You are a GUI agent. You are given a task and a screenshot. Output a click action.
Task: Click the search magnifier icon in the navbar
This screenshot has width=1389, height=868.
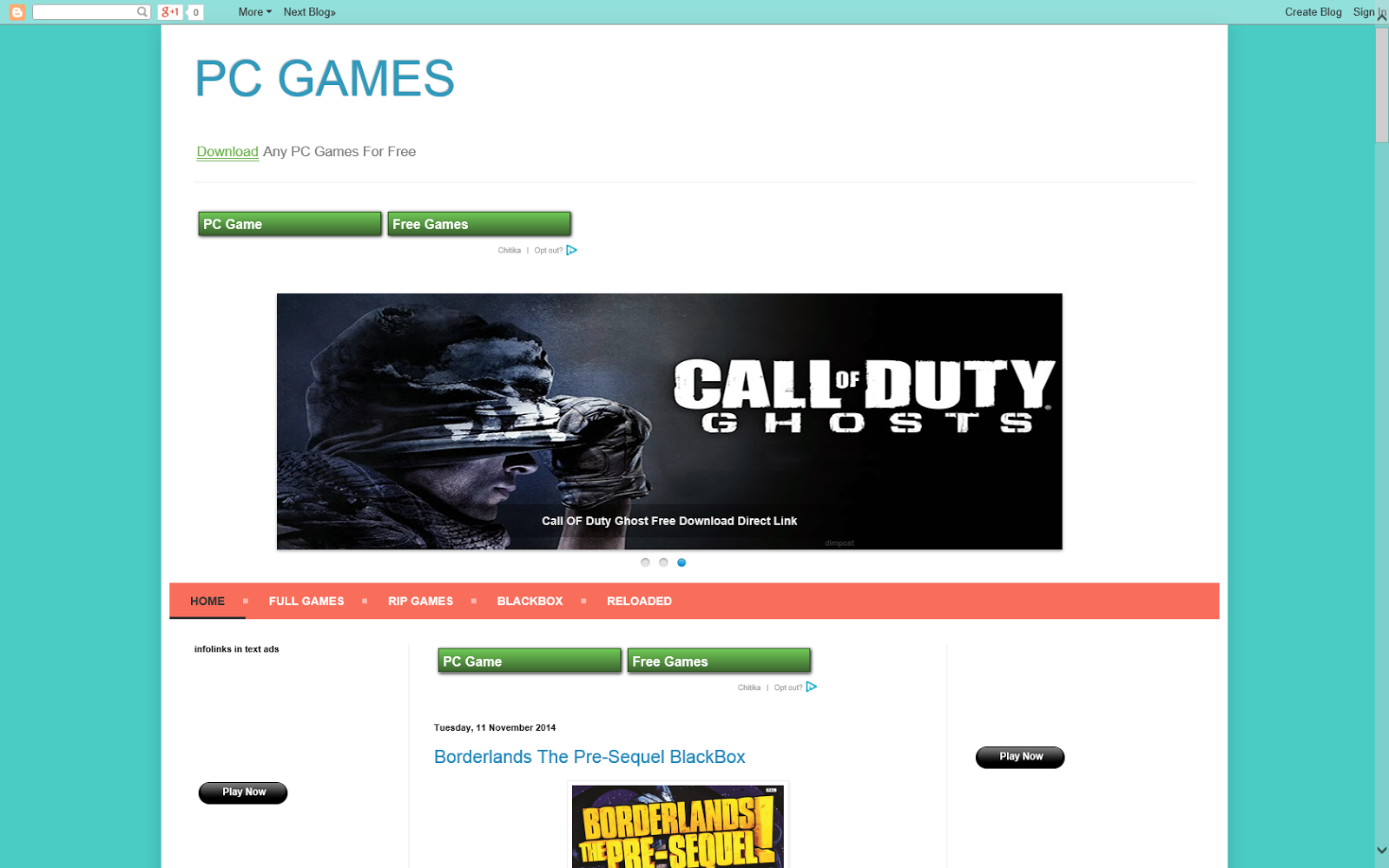(x=142, y=11)
